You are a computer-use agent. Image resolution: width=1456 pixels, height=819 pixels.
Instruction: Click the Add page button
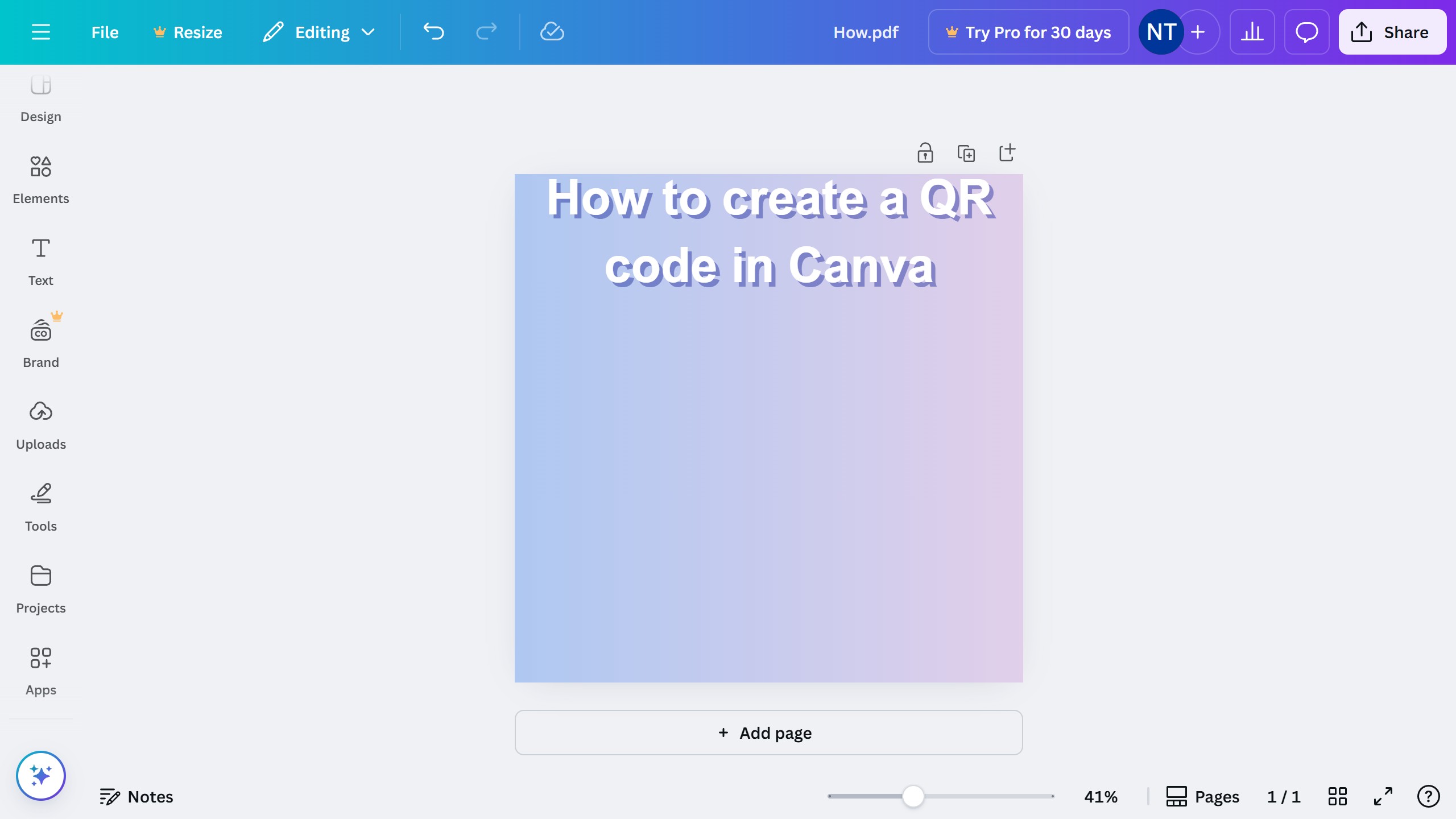coord(768,733)
